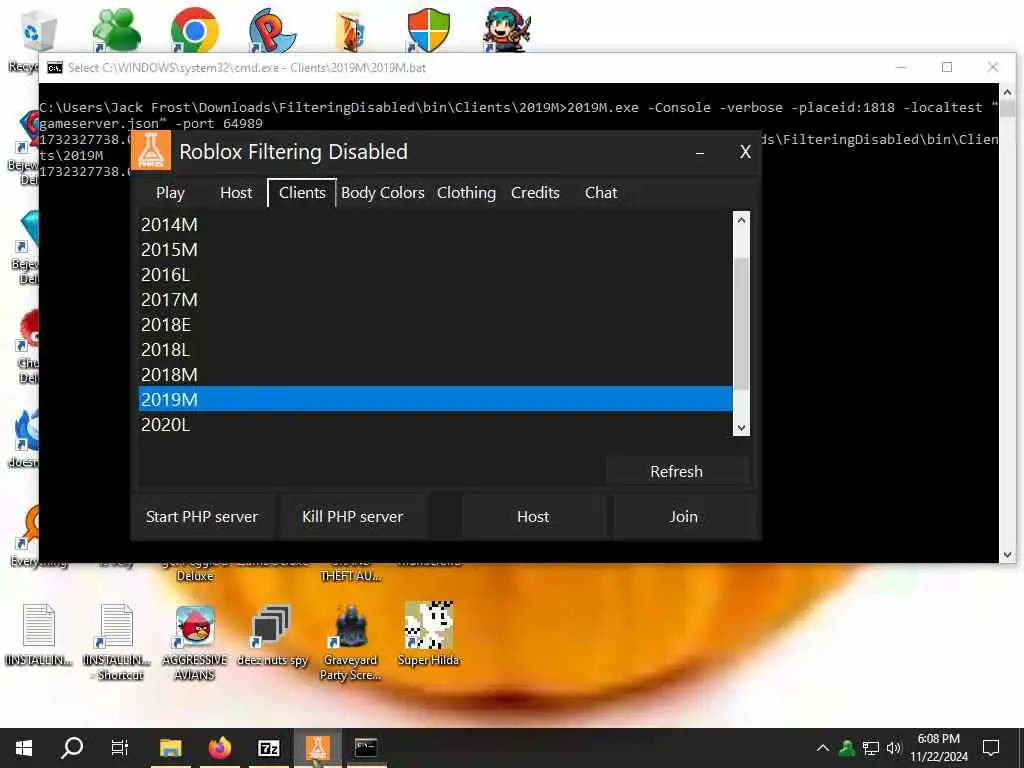The width and height of the screenshot is (1024, 768).
Task: Select the 2020L client
Action: [x=435, y=424]
